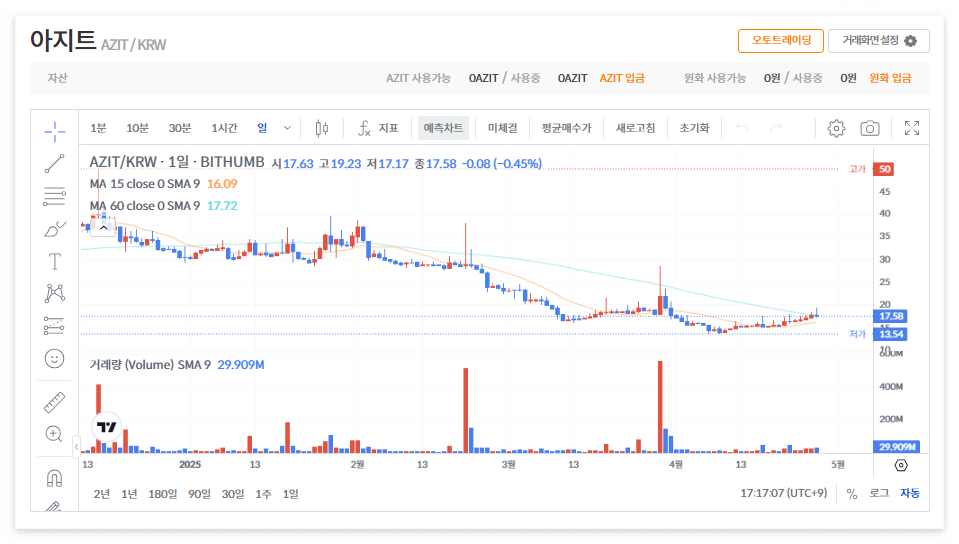Set chart range to 1주
Viewport: 959px width, 544px height.
tap(263, 494)
